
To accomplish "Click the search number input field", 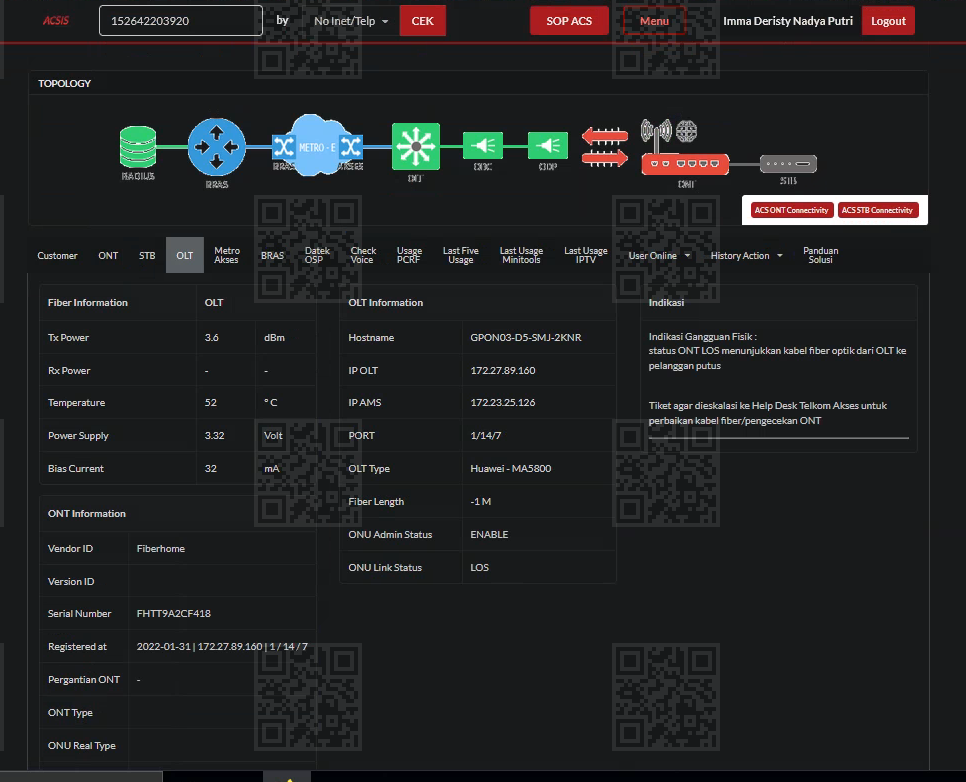I will [181, 21].
